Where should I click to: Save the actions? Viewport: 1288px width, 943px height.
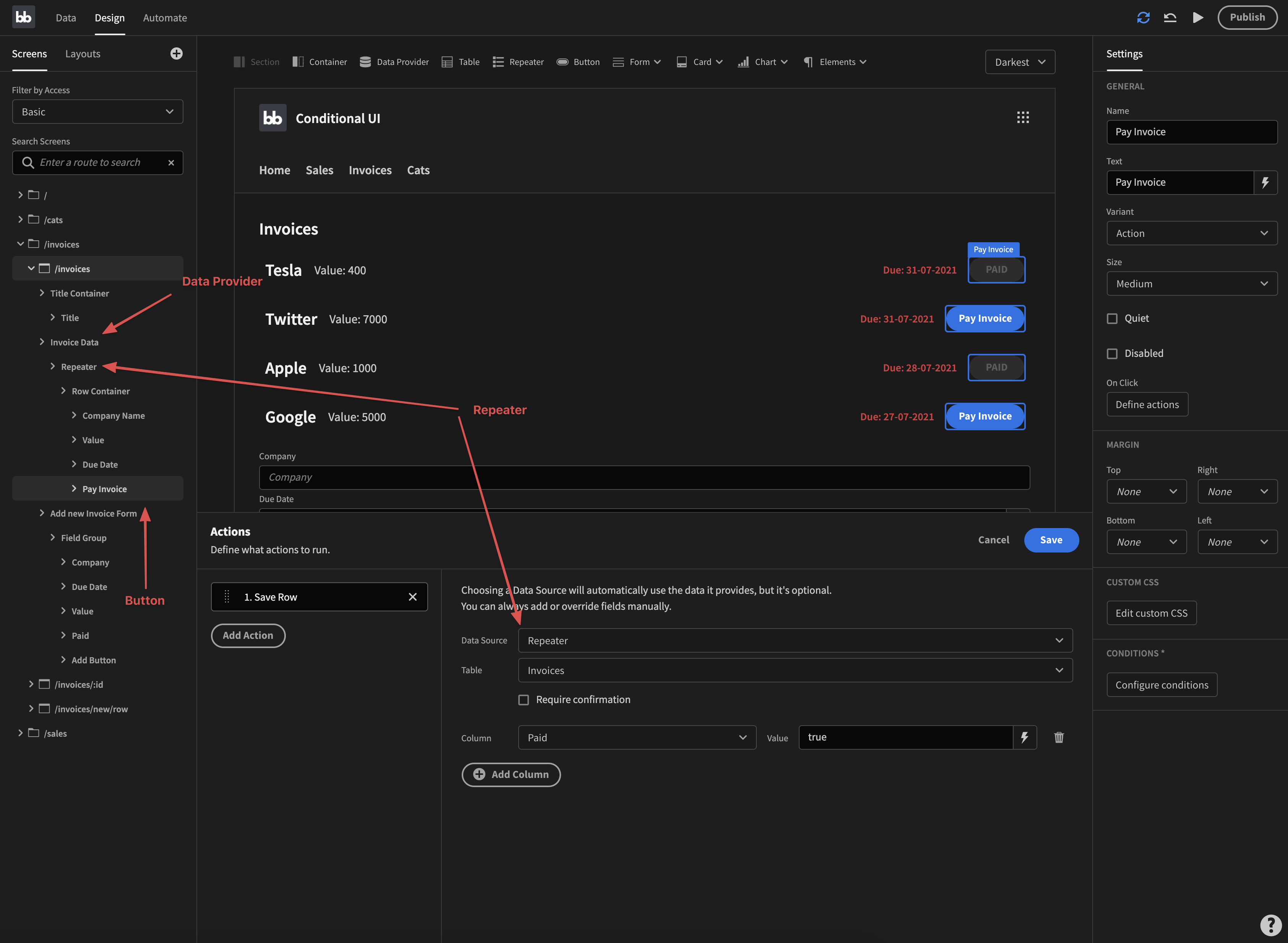(1051, 540)
